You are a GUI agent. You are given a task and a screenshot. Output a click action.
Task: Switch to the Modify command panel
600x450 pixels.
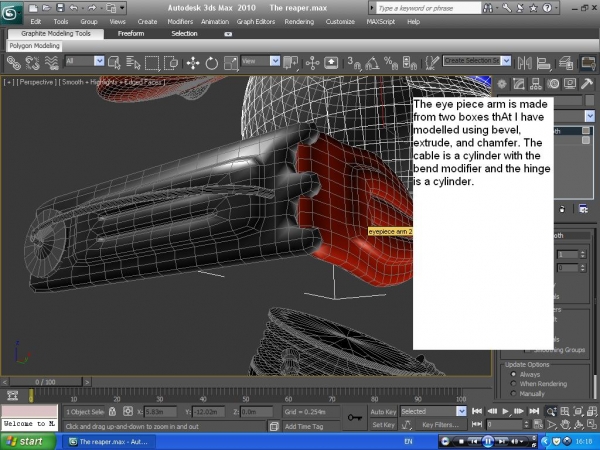point(518,84)
